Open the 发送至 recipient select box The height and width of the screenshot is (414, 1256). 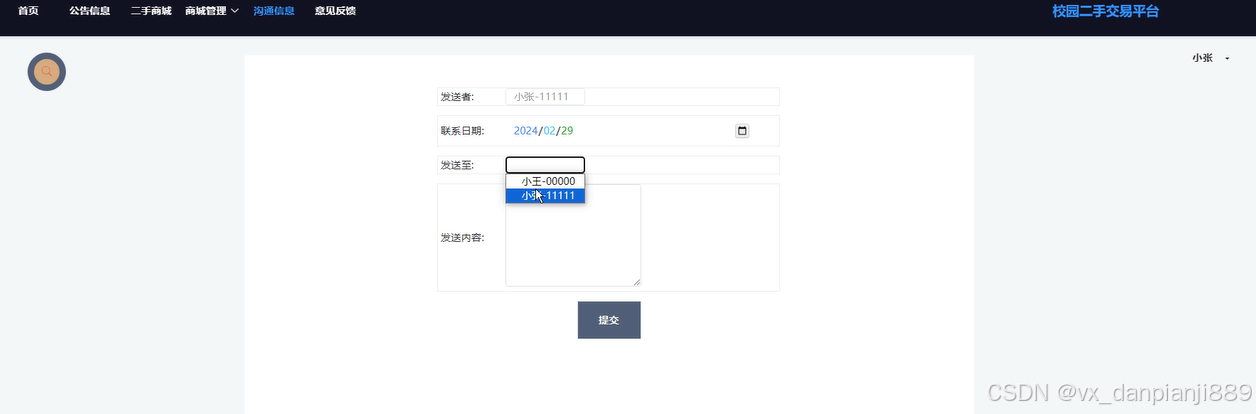click(x=545, y=165)
